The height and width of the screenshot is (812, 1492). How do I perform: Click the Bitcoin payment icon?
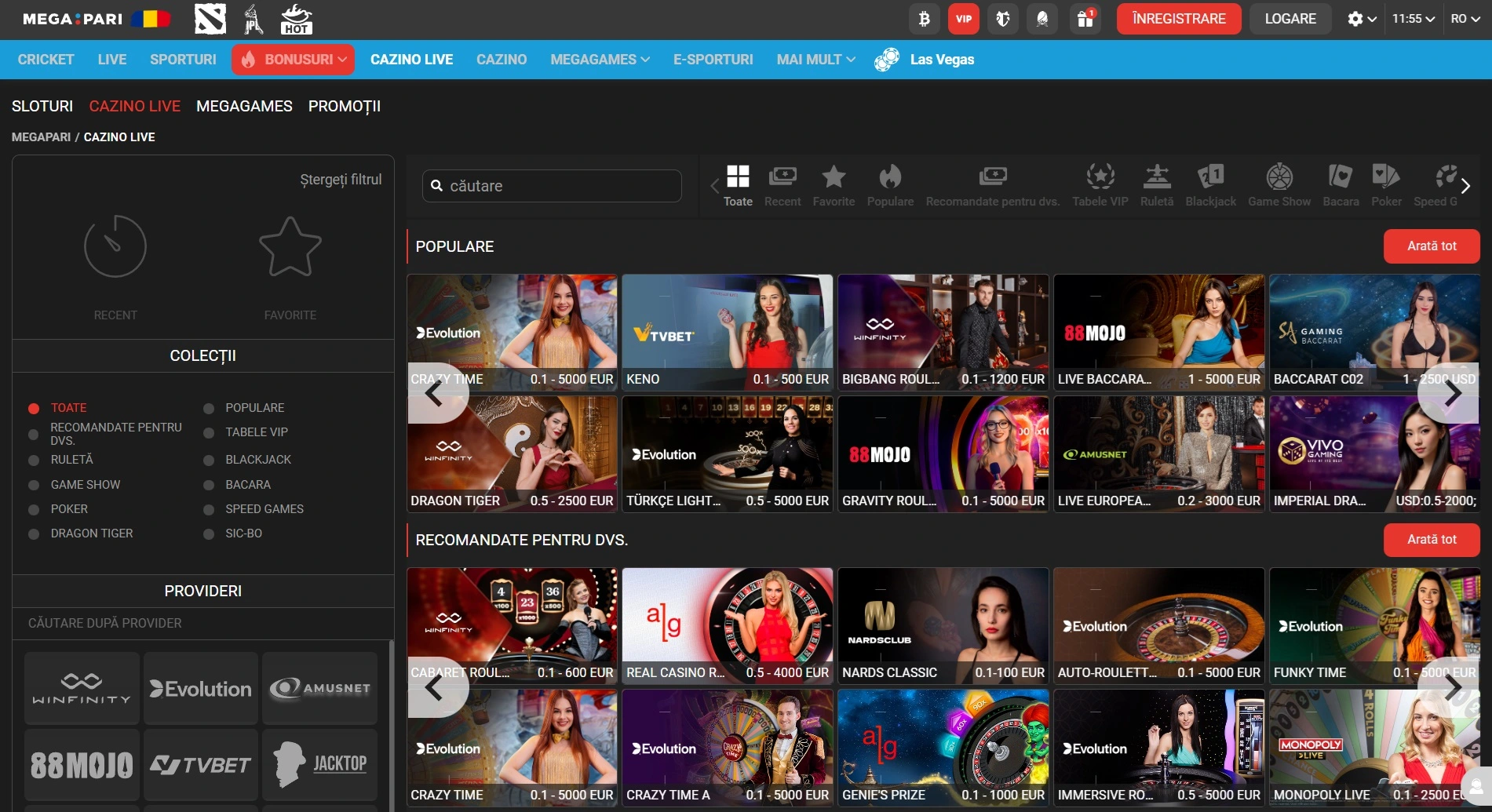tap(924, 19)
